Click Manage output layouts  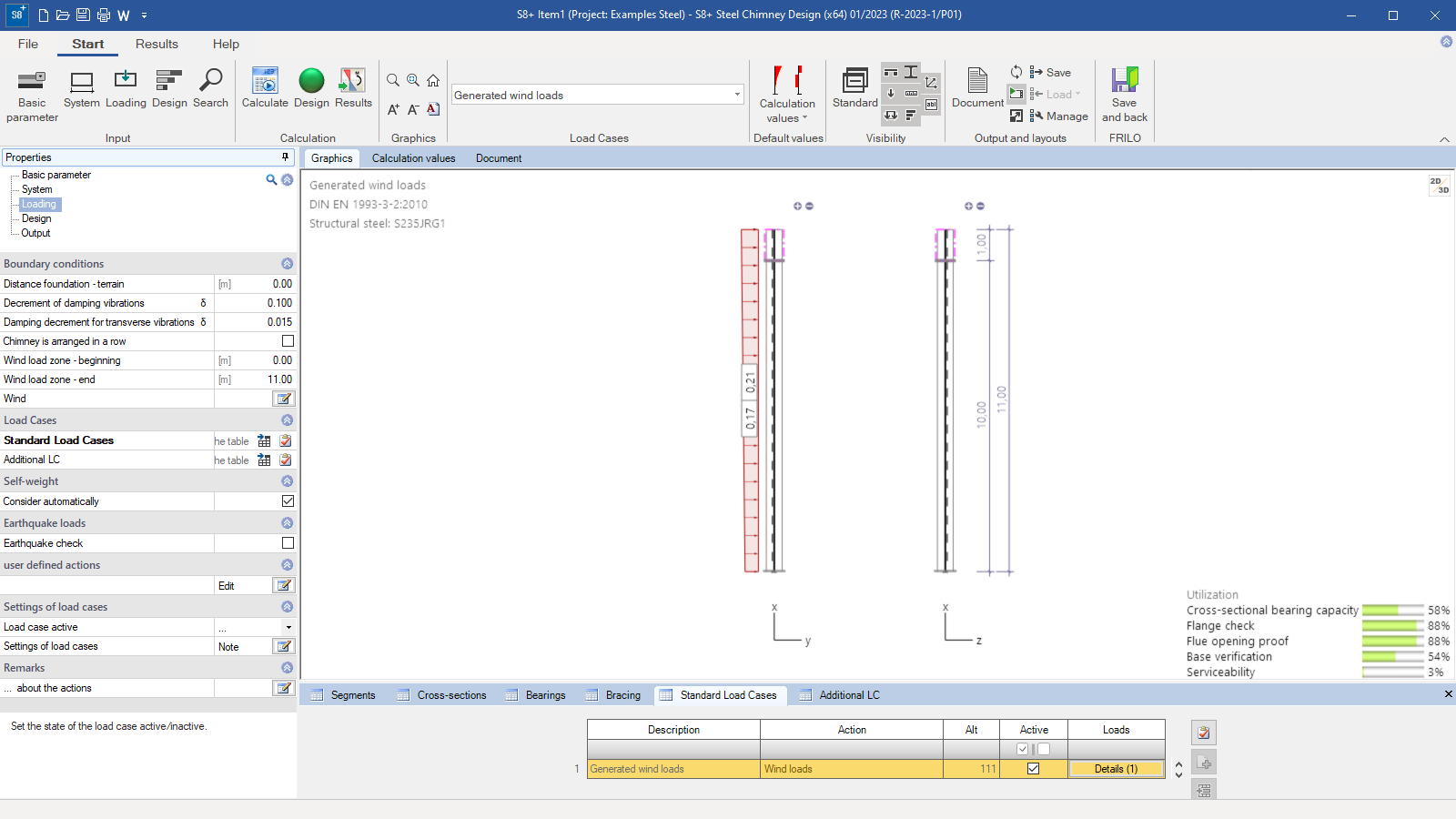tap(1059, 116)
